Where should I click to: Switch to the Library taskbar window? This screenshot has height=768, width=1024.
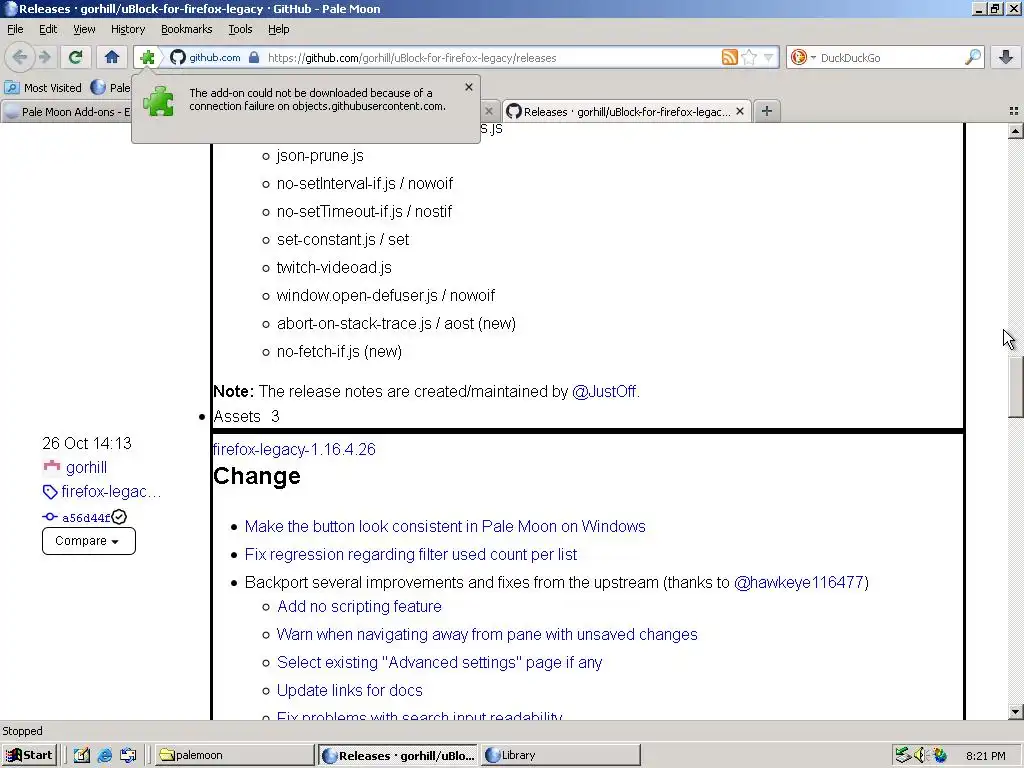coord(561,756)
